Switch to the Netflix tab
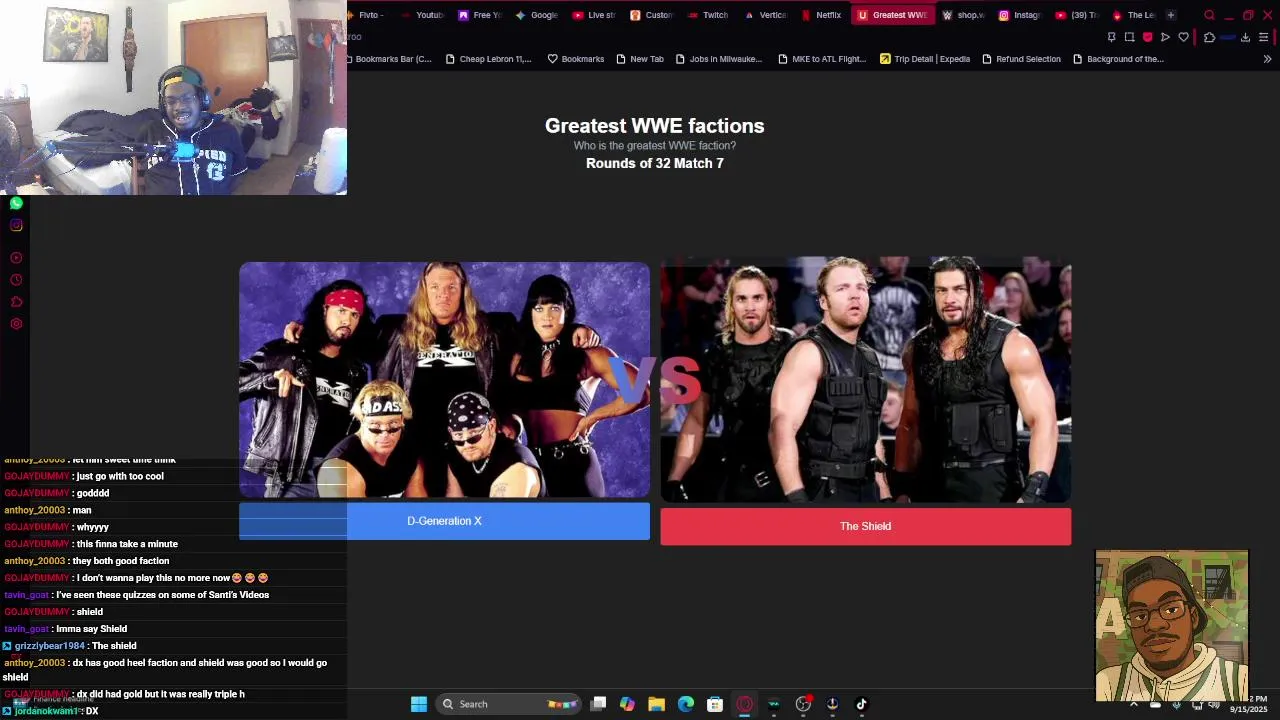The height and width of the screenshot is (720, 1280). pyautogui.click(x=821, y=15)
